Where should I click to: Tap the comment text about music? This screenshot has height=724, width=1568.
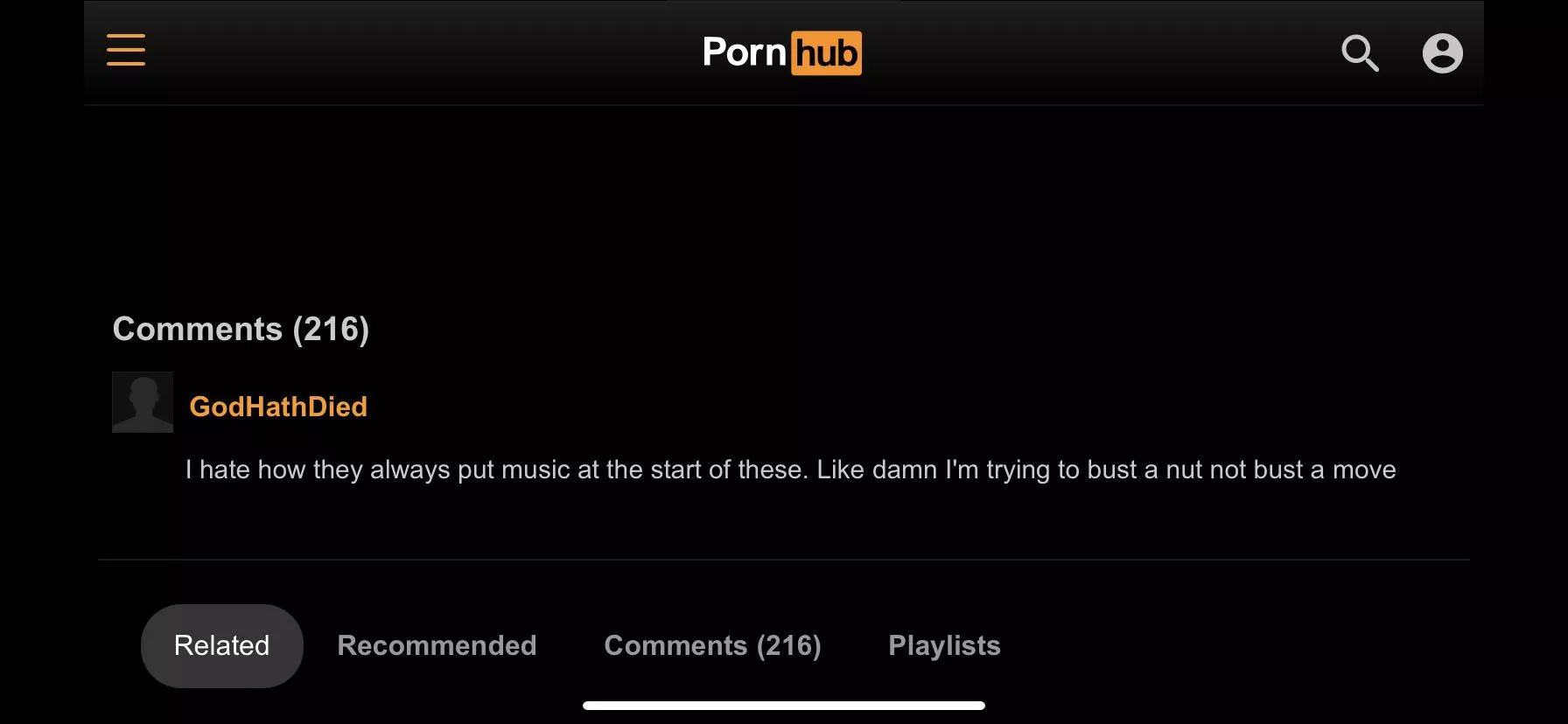(x=790, y=470)
